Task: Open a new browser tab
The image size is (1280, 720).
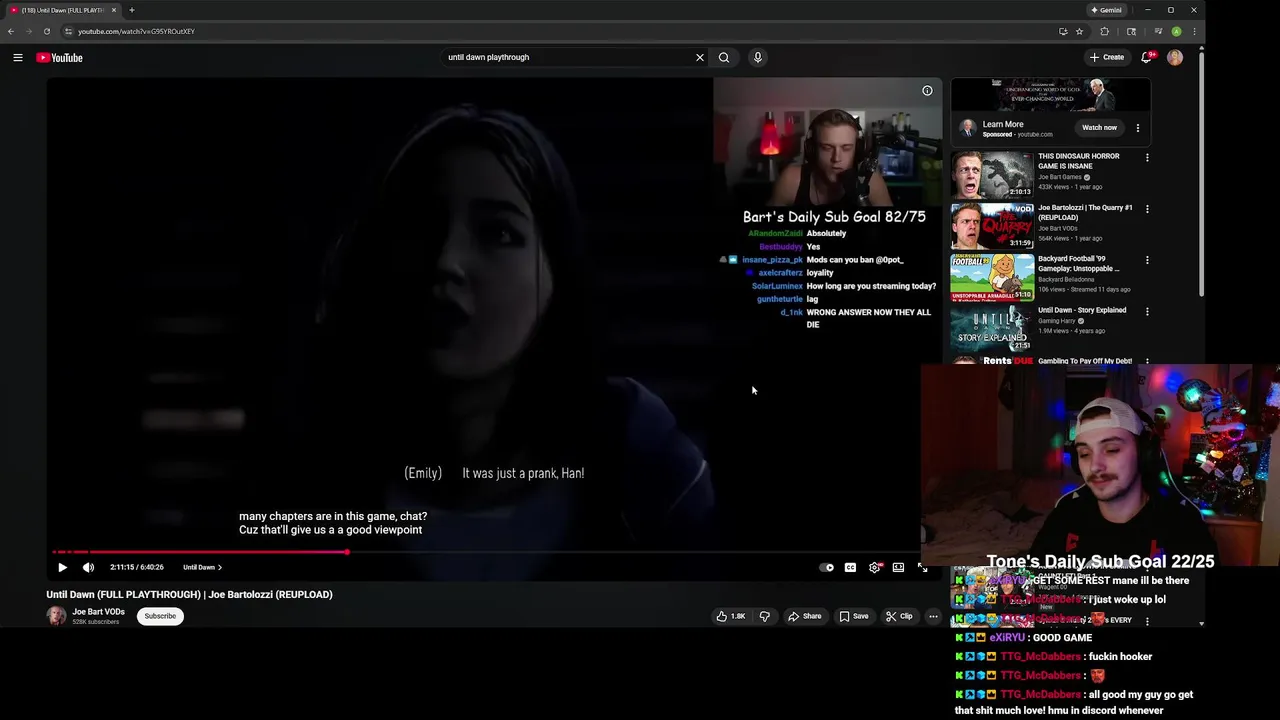Action: click(x=131, y=10)
